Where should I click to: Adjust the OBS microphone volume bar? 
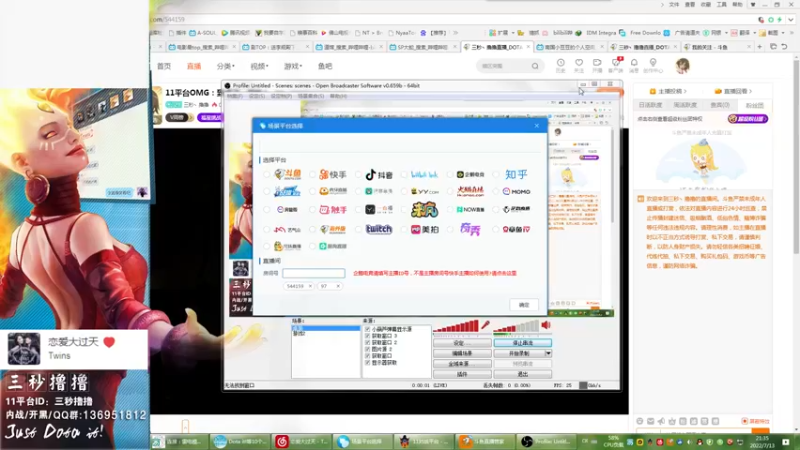point(456,326)
